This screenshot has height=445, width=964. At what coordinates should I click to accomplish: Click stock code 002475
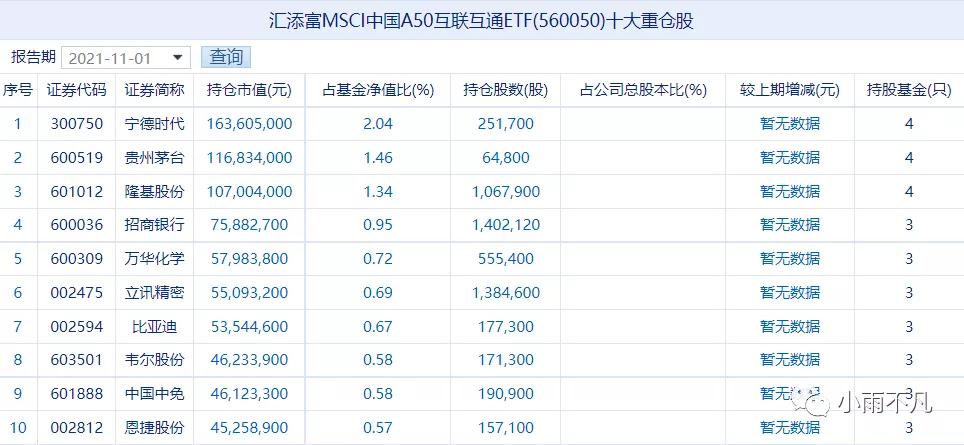[77, 293]
